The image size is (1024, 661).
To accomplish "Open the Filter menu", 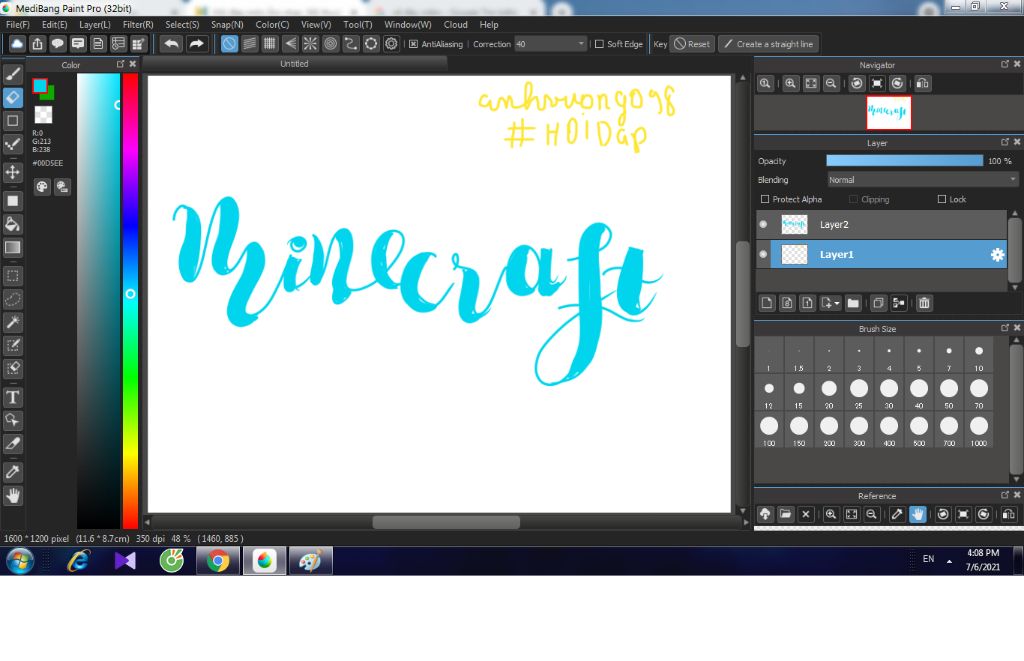I will pos(138,25).
